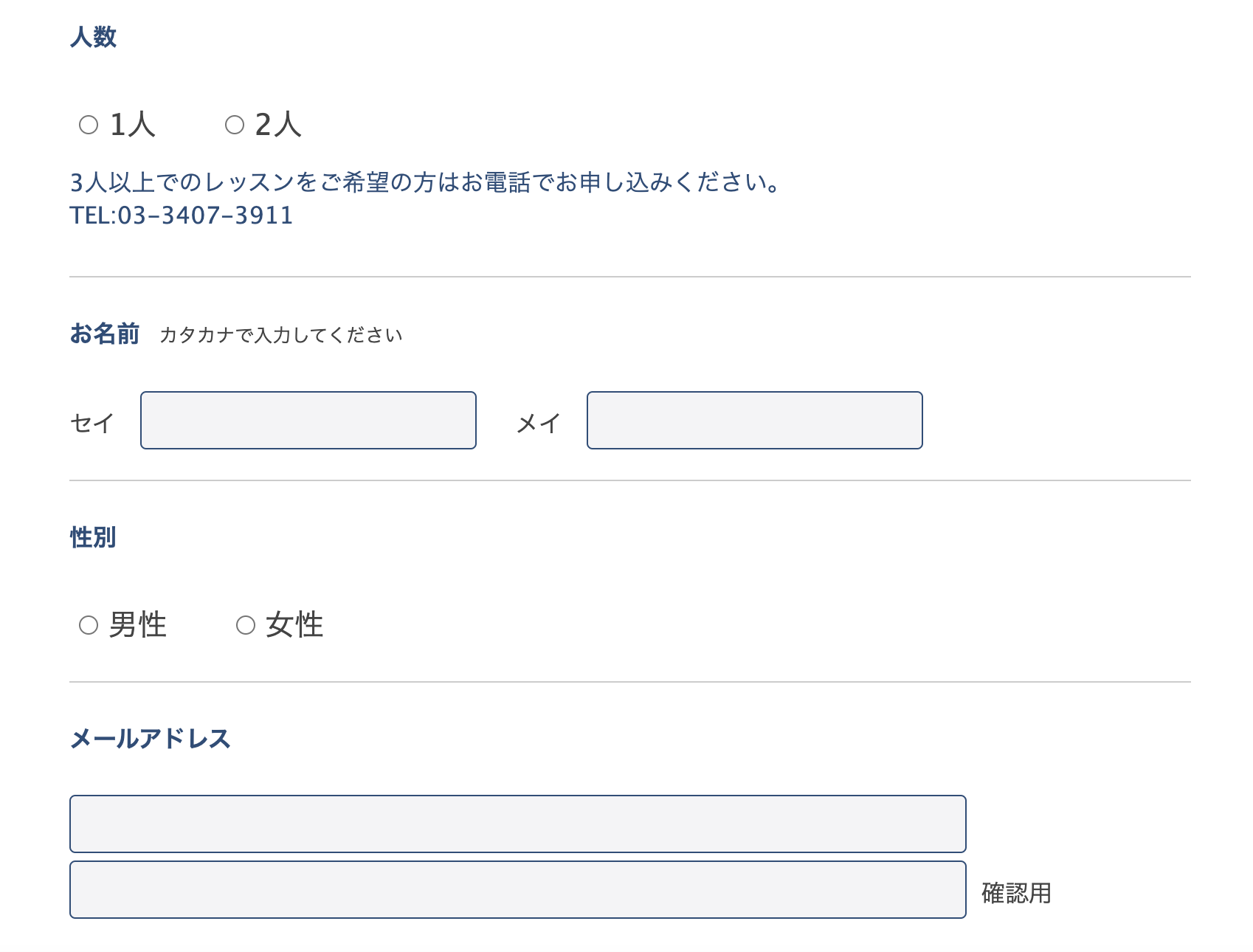Click the メールアドレス section heading
Image resolution: width=1253 pixels, height=952 pixels.
[x=151, y=738]
